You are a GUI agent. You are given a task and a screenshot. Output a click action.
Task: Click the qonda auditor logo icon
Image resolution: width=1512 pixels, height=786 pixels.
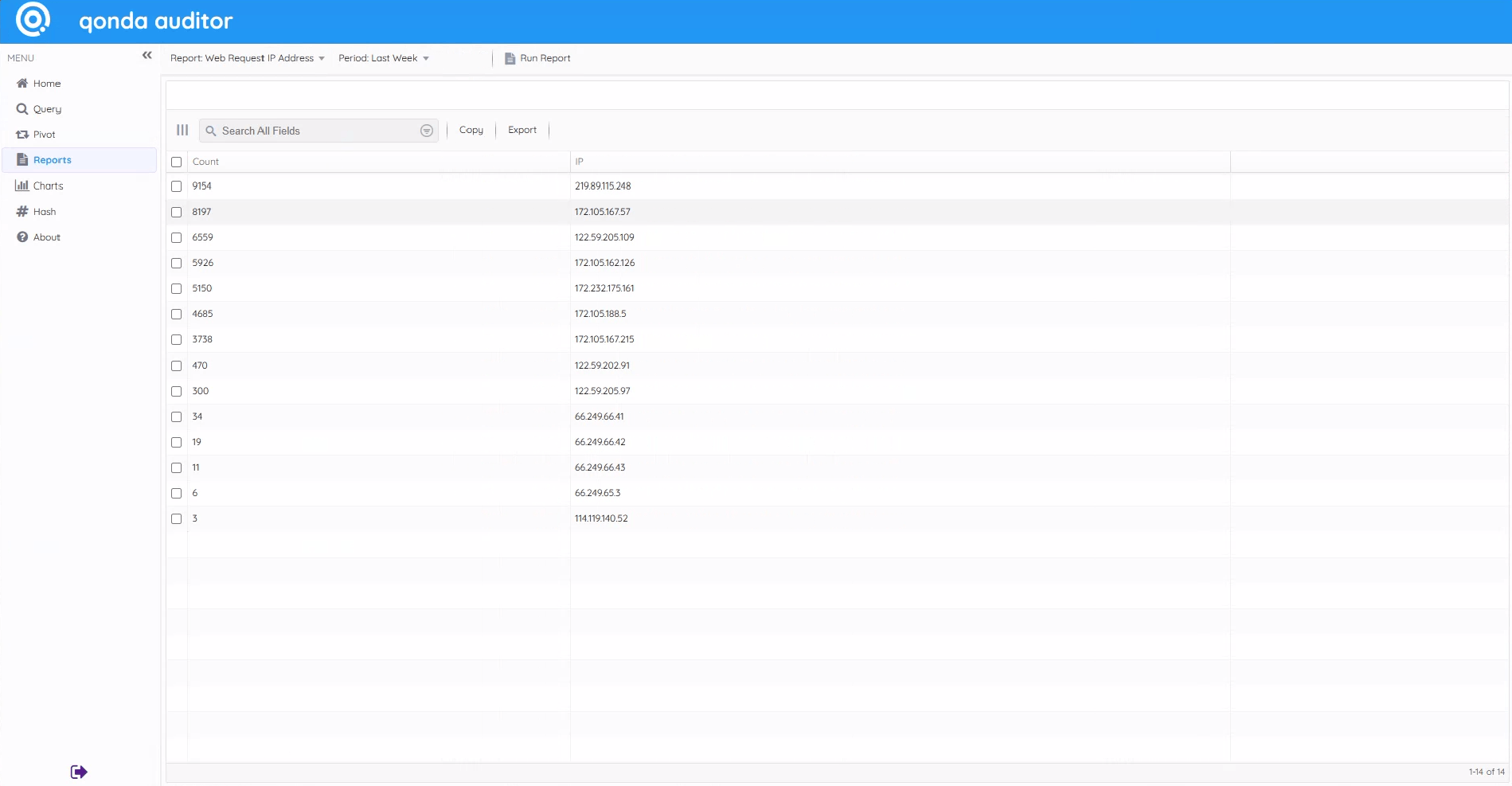pyautogui.click(x=33, y=20)
